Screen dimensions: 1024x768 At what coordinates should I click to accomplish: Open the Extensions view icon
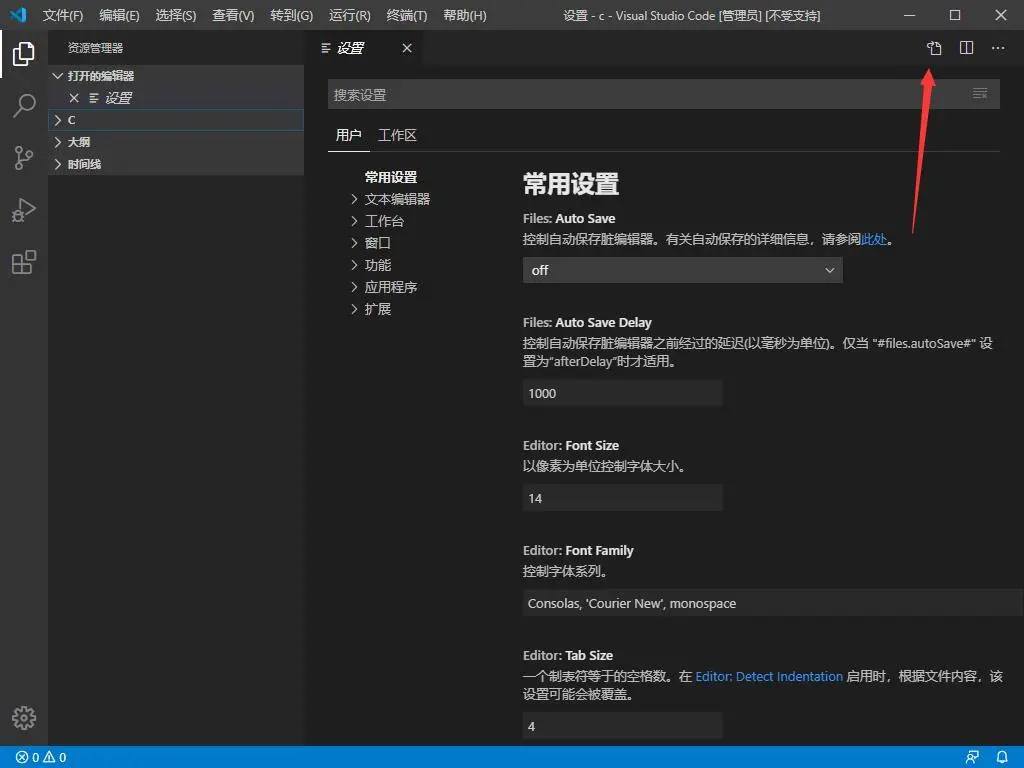24,263
